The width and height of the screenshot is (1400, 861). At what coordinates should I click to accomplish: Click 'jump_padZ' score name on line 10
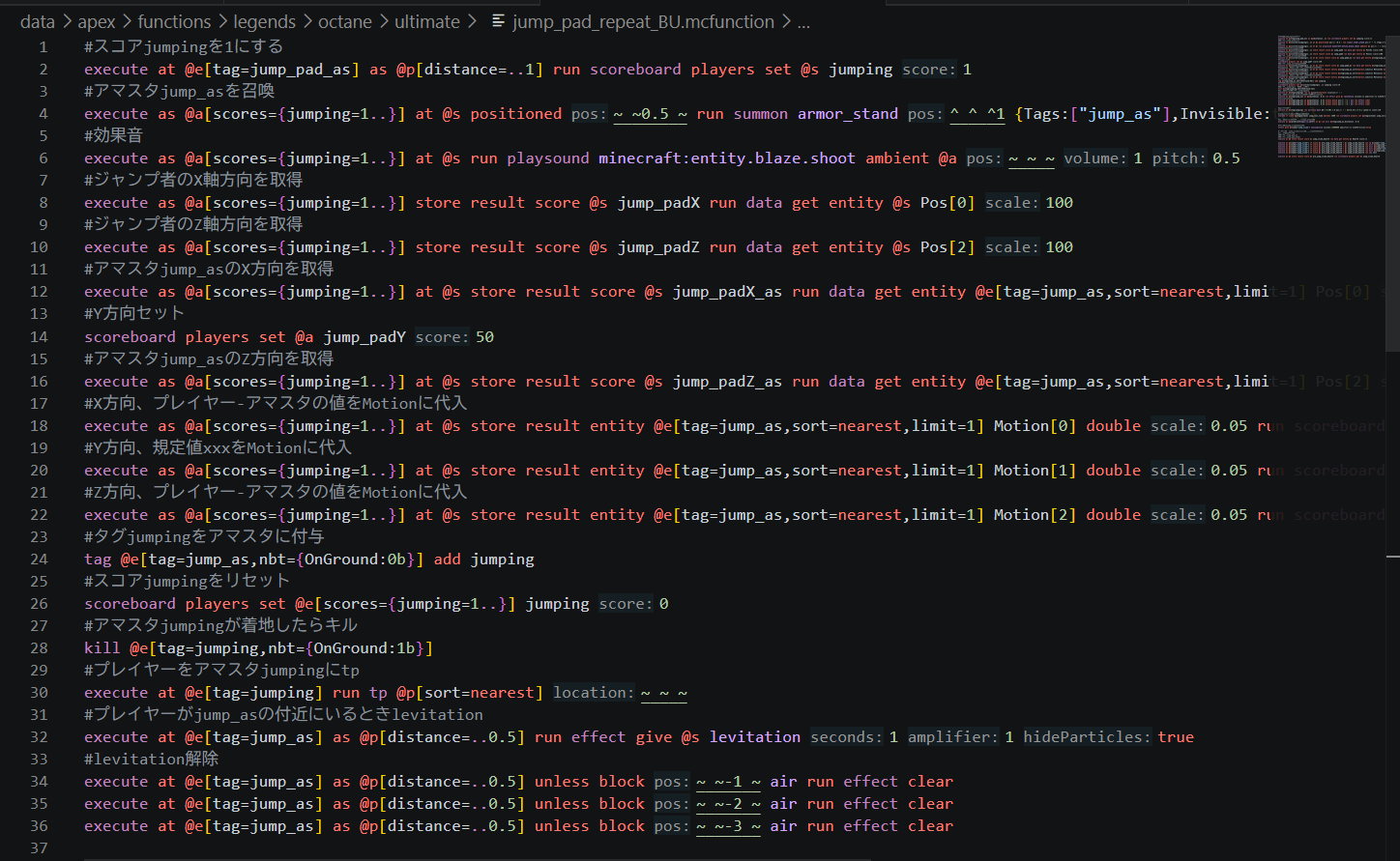click(658, 247)
